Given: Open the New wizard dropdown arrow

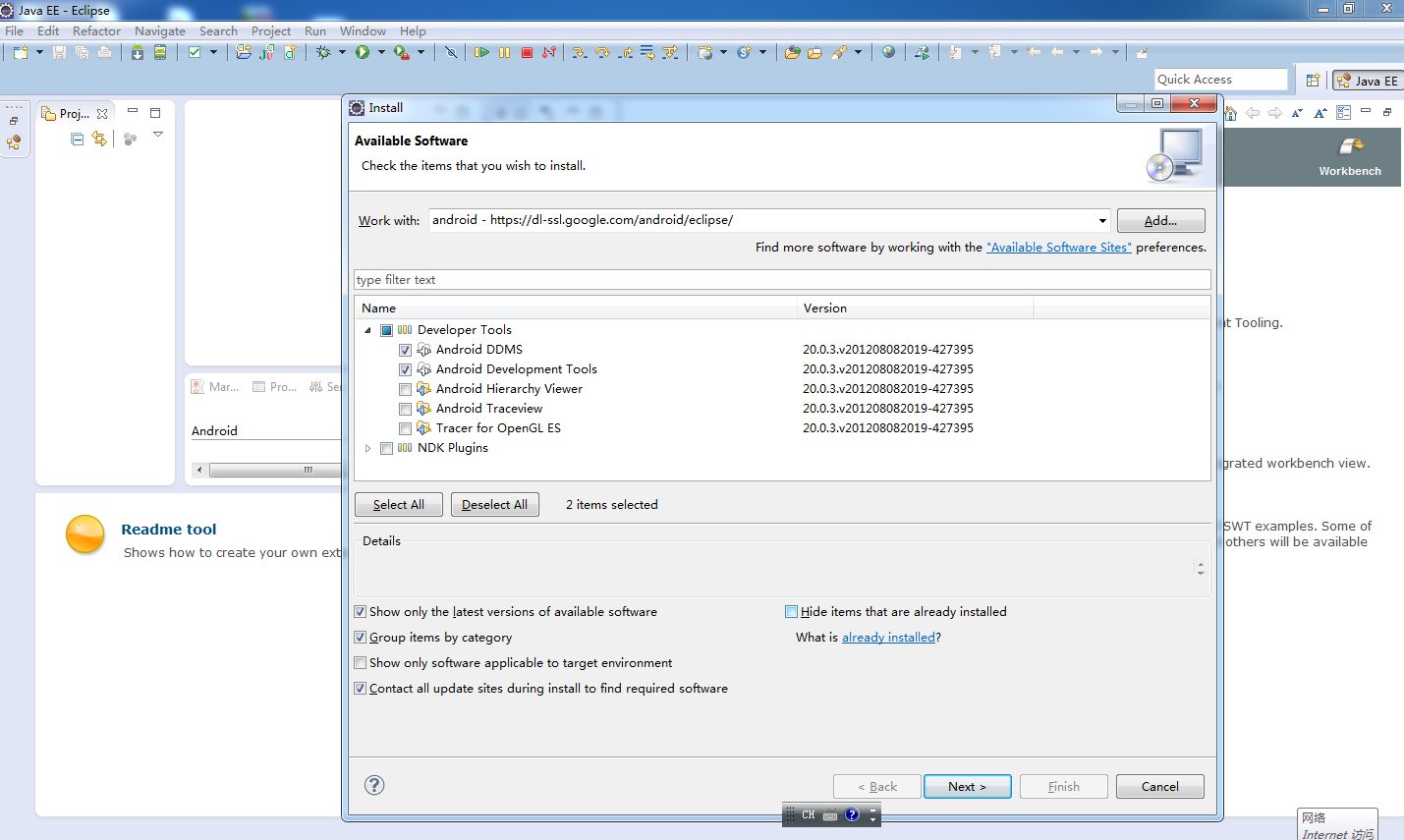Looking at the screenshot, I should pyautogui.click(x=39, y=52).
